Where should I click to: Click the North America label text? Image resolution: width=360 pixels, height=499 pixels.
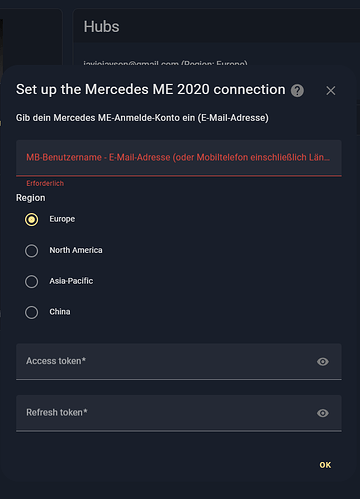click(76, 250)
